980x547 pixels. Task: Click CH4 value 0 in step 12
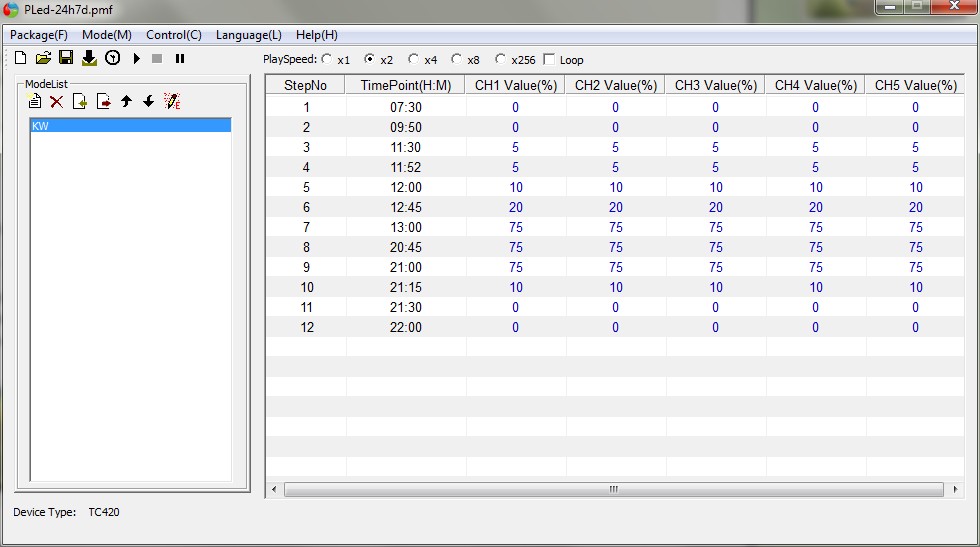[x=816, y=328]
